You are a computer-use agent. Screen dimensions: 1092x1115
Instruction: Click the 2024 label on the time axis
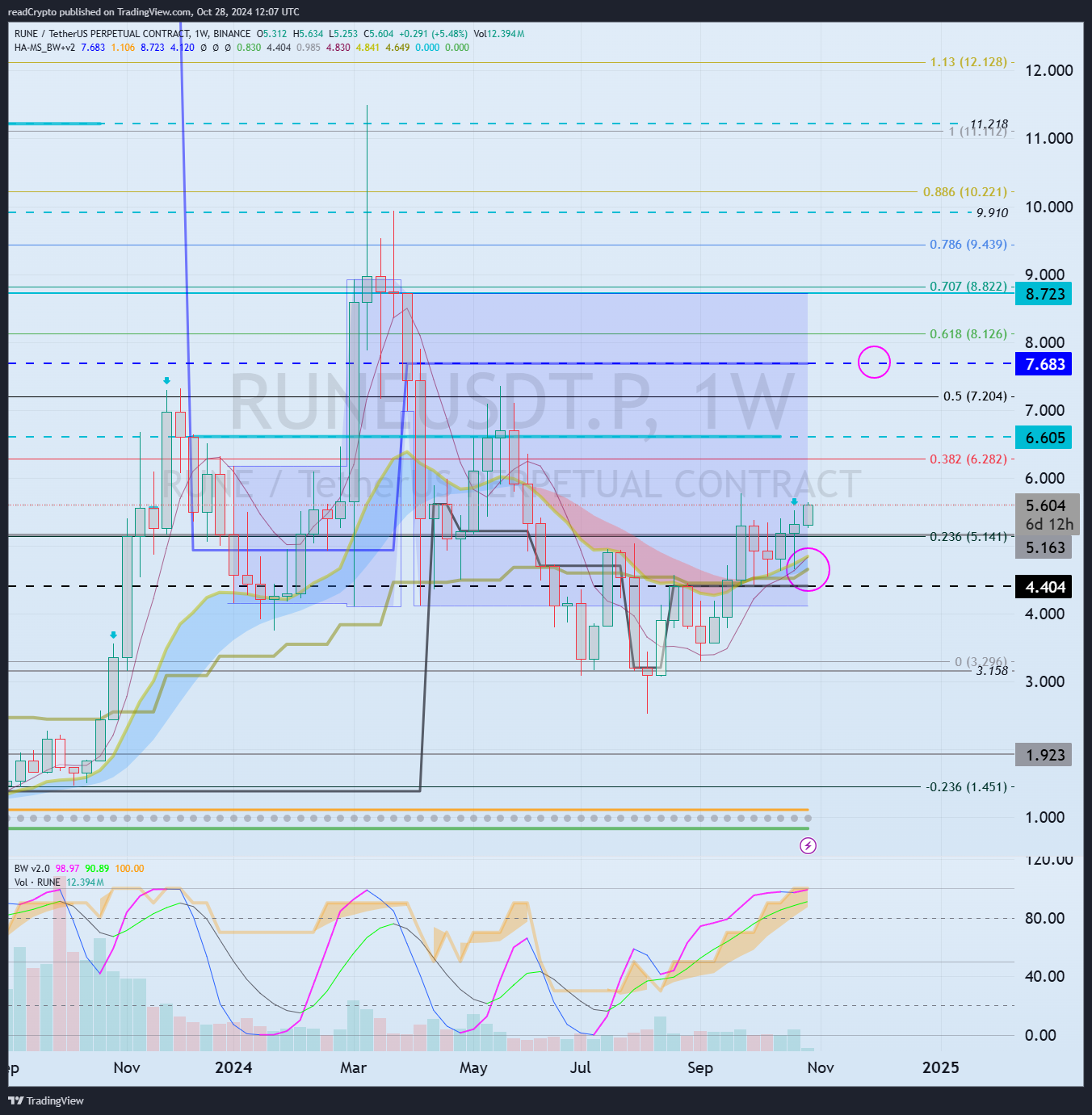pyautogui.click(x=233, y=1067)
